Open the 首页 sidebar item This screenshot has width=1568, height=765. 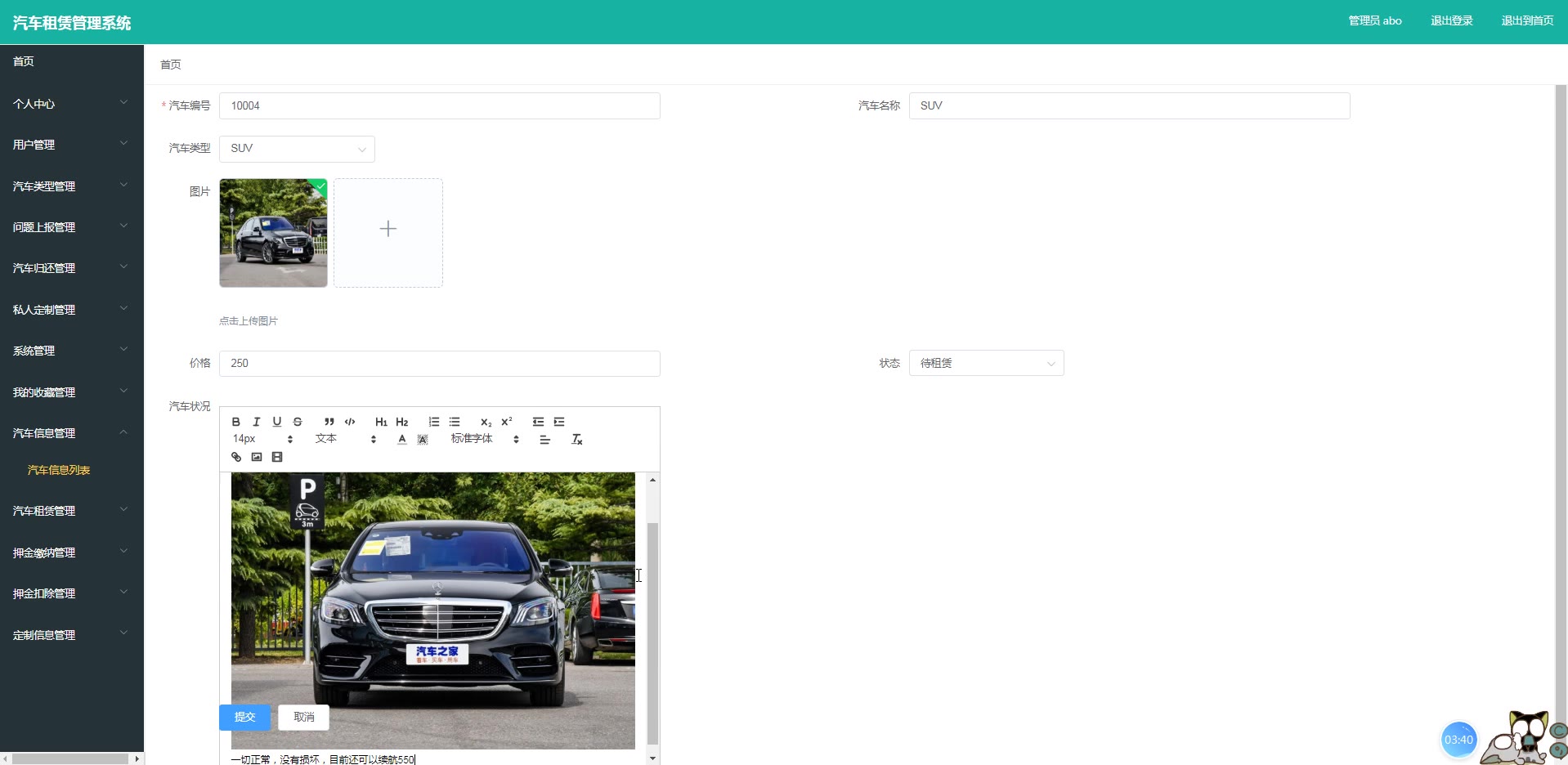(x=72, y=62)
